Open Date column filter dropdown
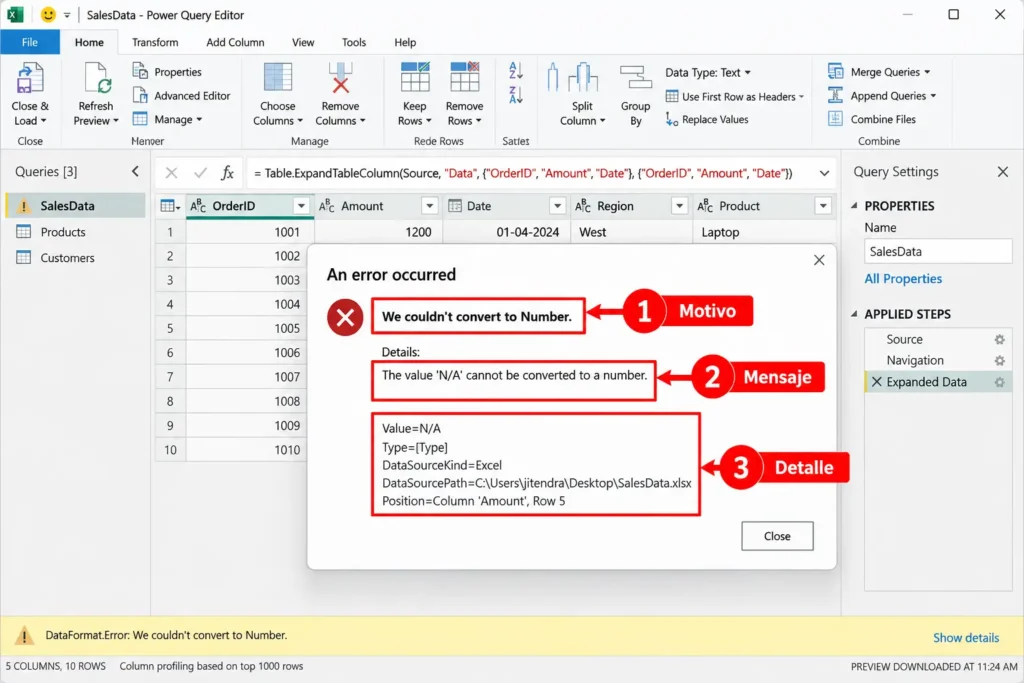The width and height of the screenshot is (1024, 683). coord(557,206)
